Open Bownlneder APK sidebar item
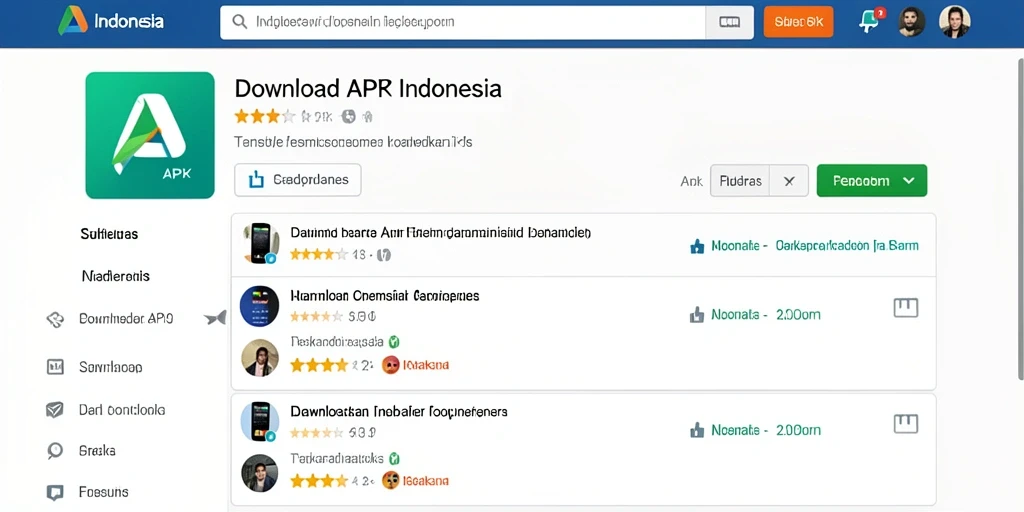Viewport: 1024px width, 512px height. point(126,319)
